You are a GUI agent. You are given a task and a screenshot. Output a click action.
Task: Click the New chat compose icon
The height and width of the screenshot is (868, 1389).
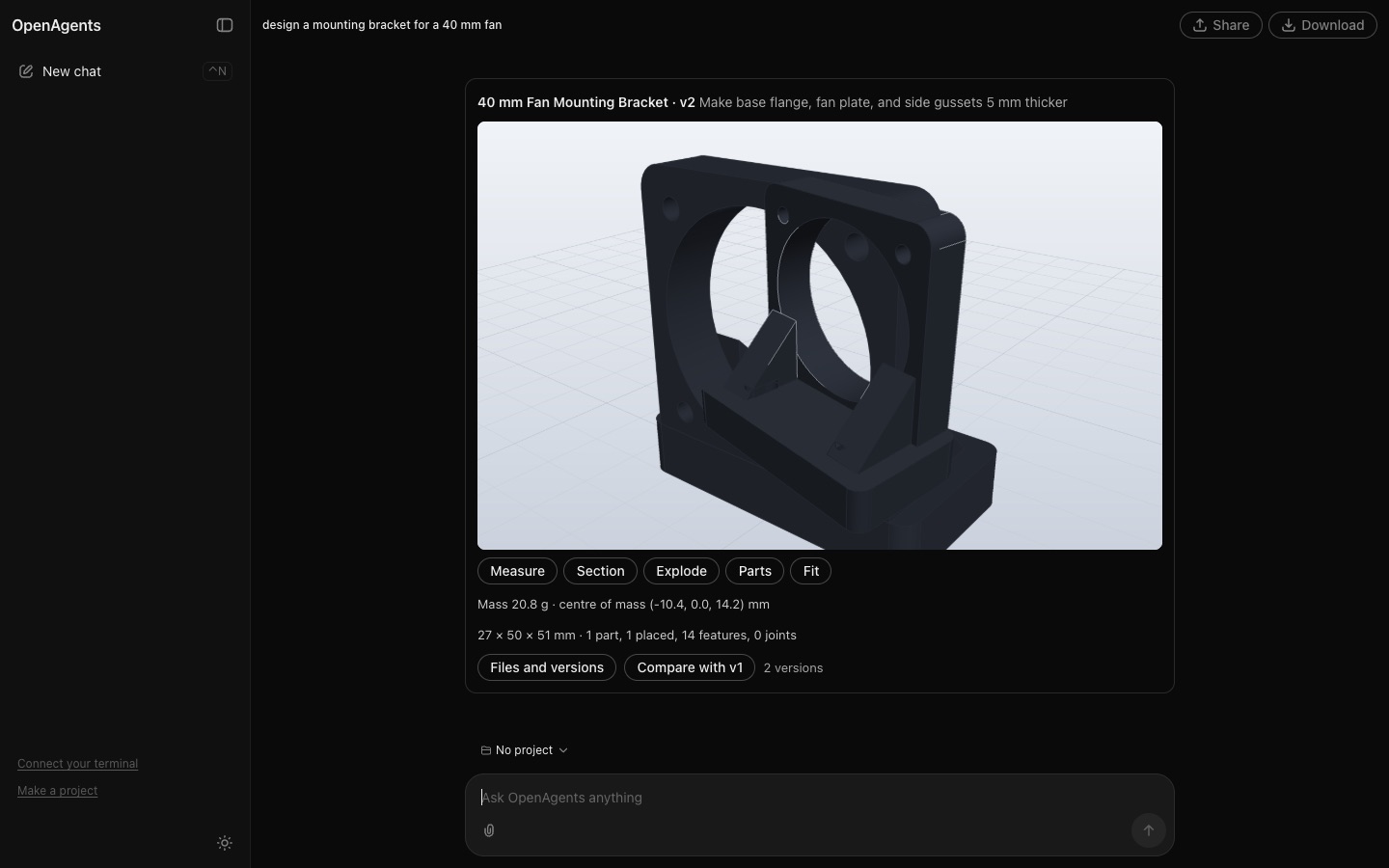[x=26, y=71]
